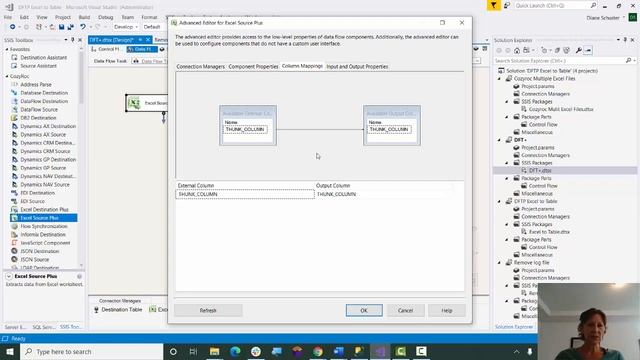Click Task View taskbar icon
The width and height of the screenshot is (640, 360).
click(x=193, y=351)
